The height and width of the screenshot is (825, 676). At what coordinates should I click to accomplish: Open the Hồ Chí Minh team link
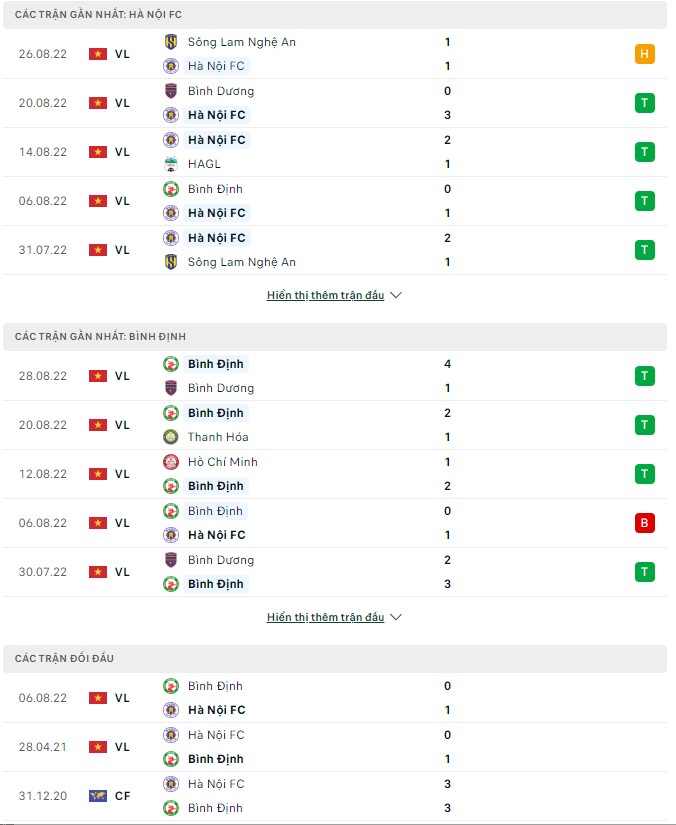coord(223,462)
